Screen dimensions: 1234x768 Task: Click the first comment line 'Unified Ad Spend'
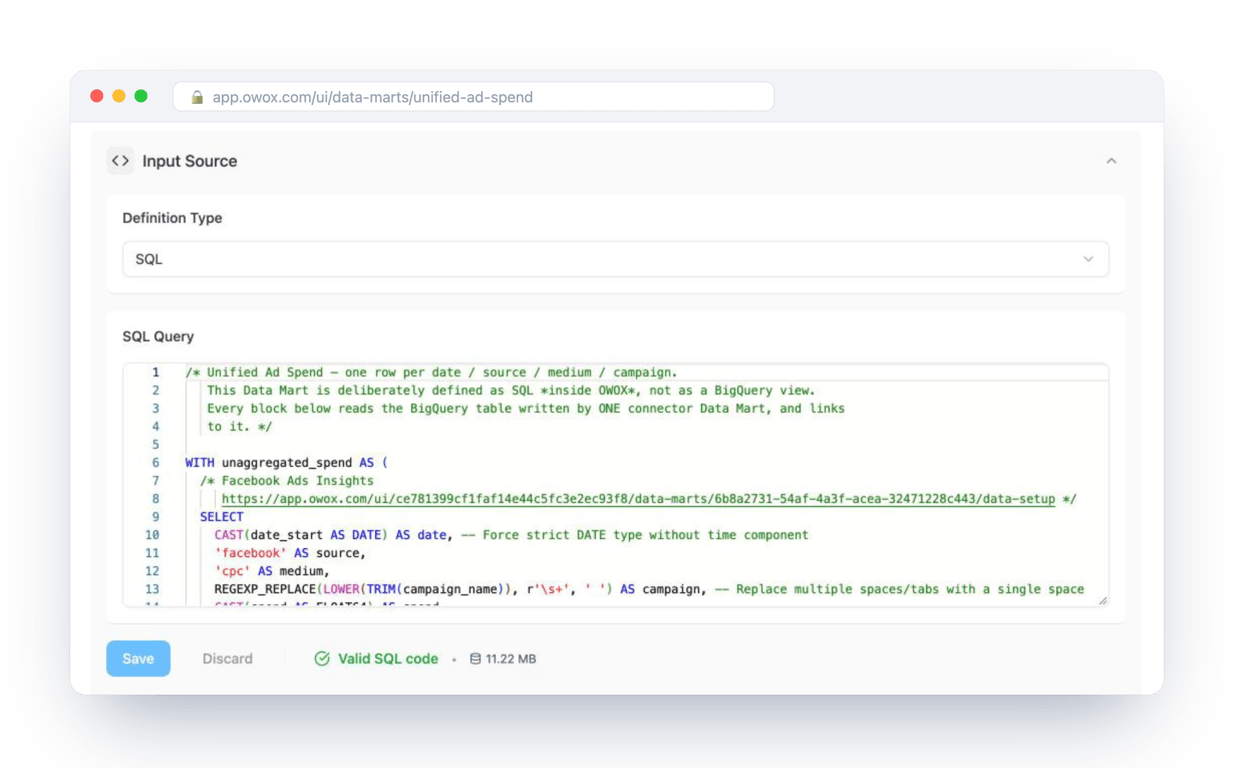pos(431,372)
